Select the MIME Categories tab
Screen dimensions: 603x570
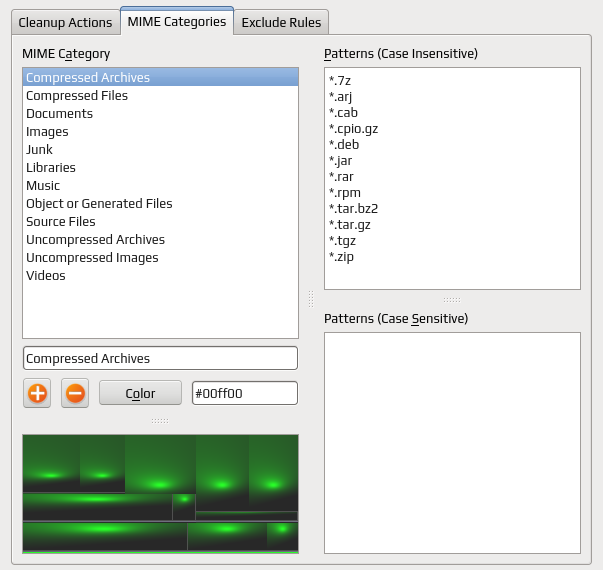pos(177,22)
